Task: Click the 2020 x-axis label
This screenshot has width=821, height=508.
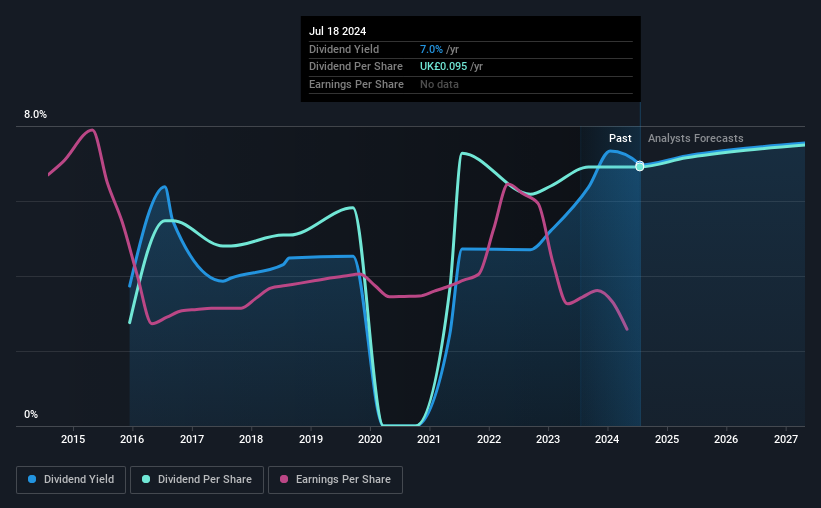Action: [x=370, y=439]
